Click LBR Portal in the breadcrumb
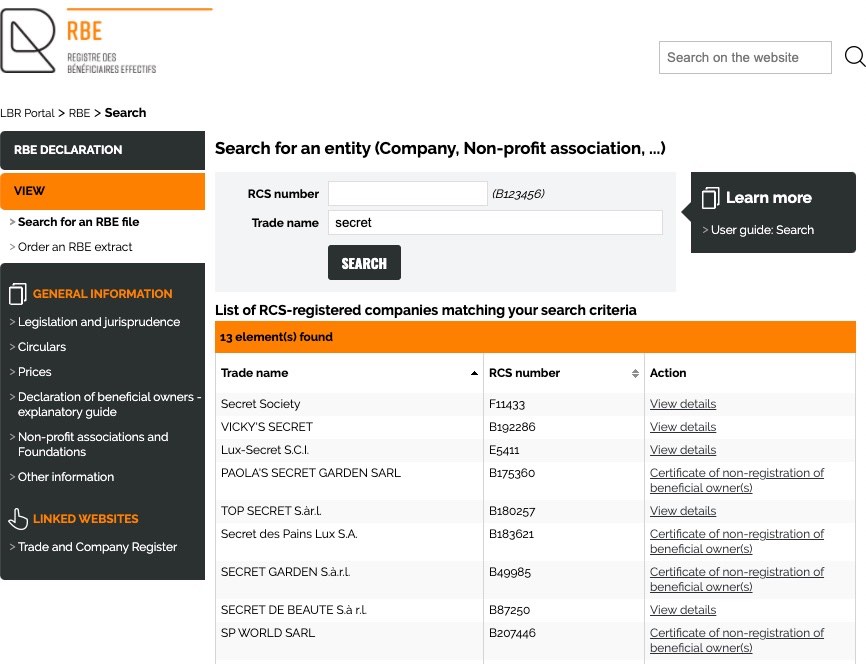 point(27,113)
